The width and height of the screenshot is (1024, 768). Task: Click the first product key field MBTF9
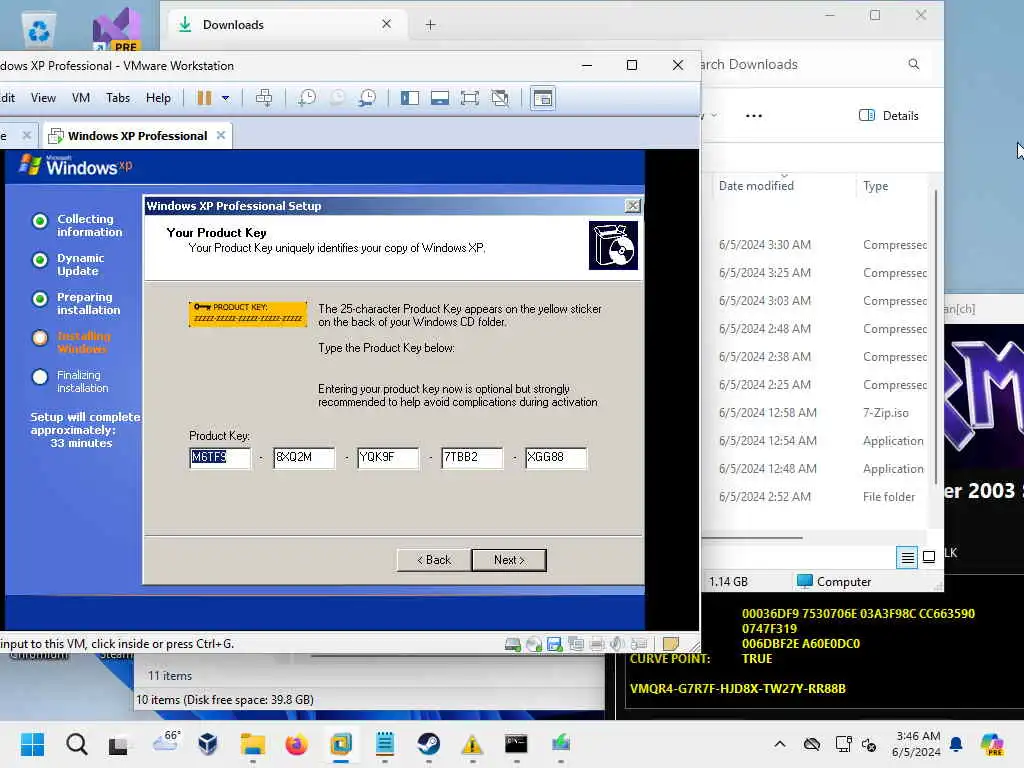(x=219, y=457)
